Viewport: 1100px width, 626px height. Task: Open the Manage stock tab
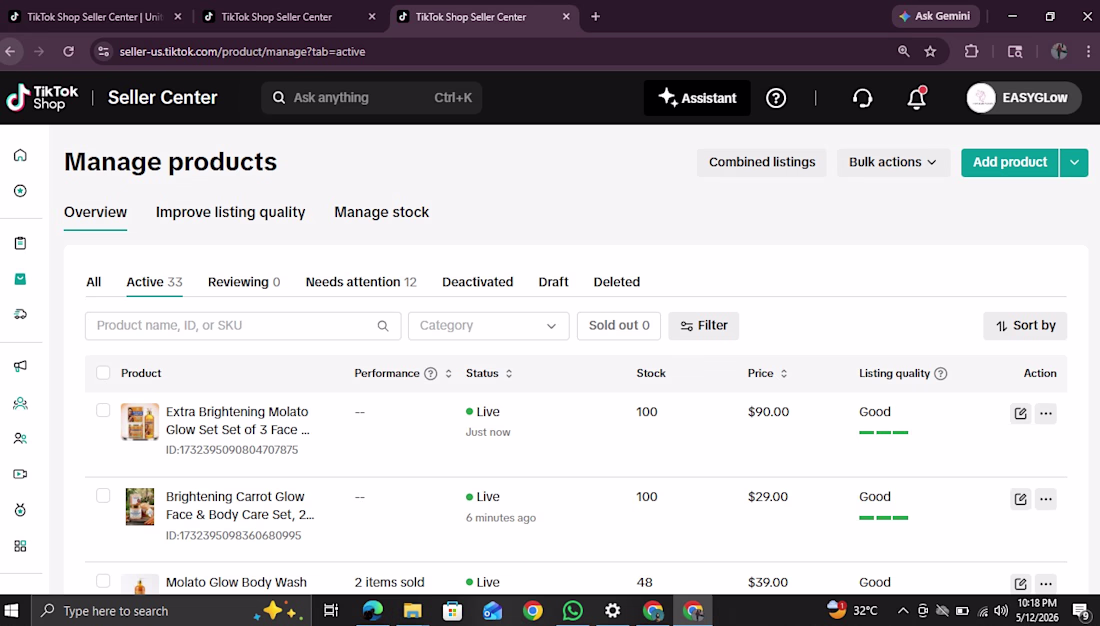coord(381,212)
